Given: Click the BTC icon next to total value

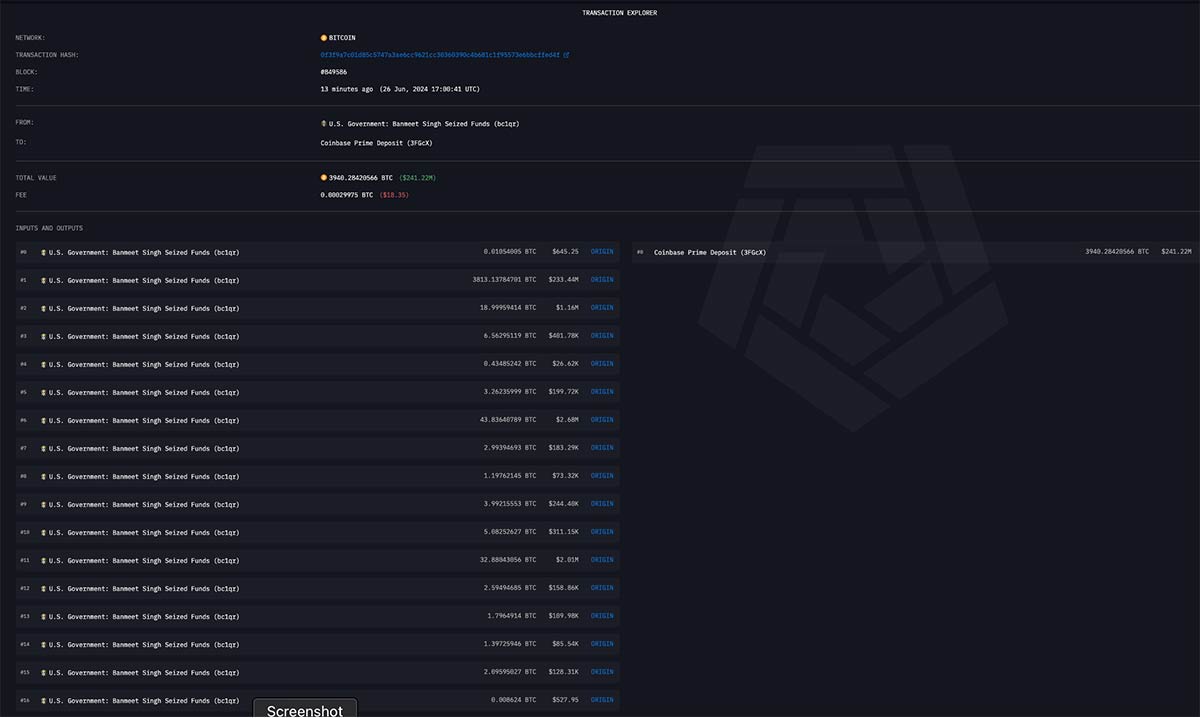Looking at the screenshot, I should tap(324, 178).
